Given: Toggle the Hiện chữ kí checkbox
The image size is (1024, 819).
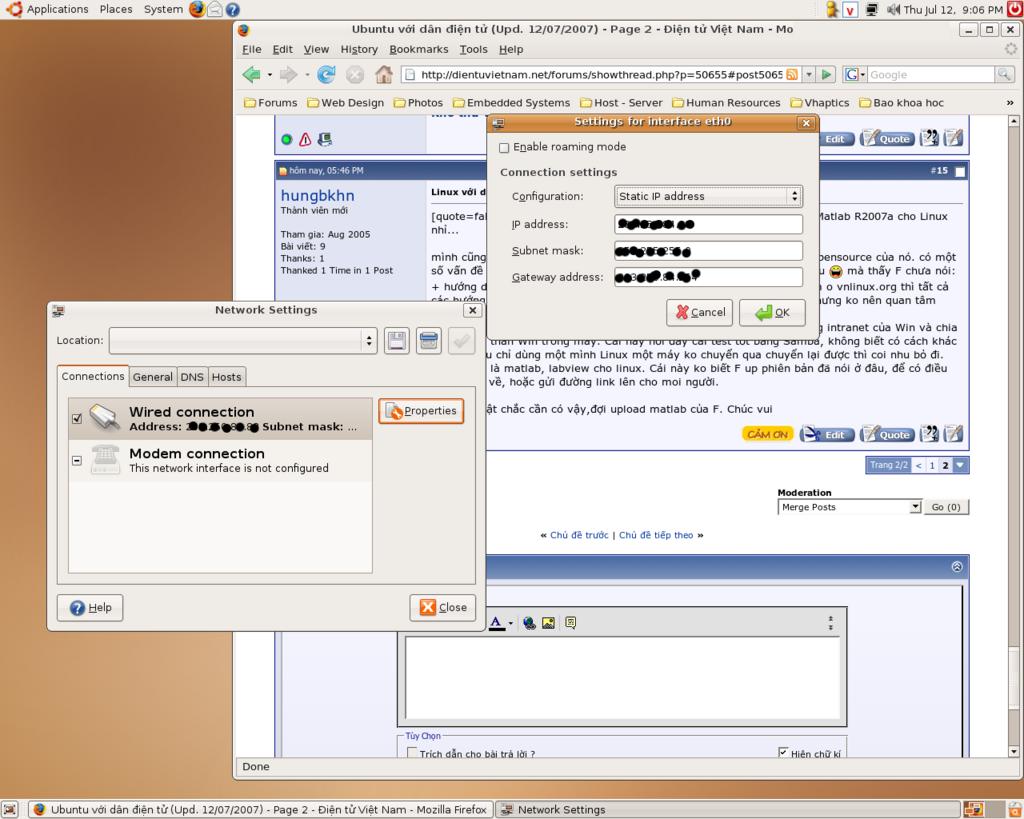Looking at the screenshot, I should [783, 752].
